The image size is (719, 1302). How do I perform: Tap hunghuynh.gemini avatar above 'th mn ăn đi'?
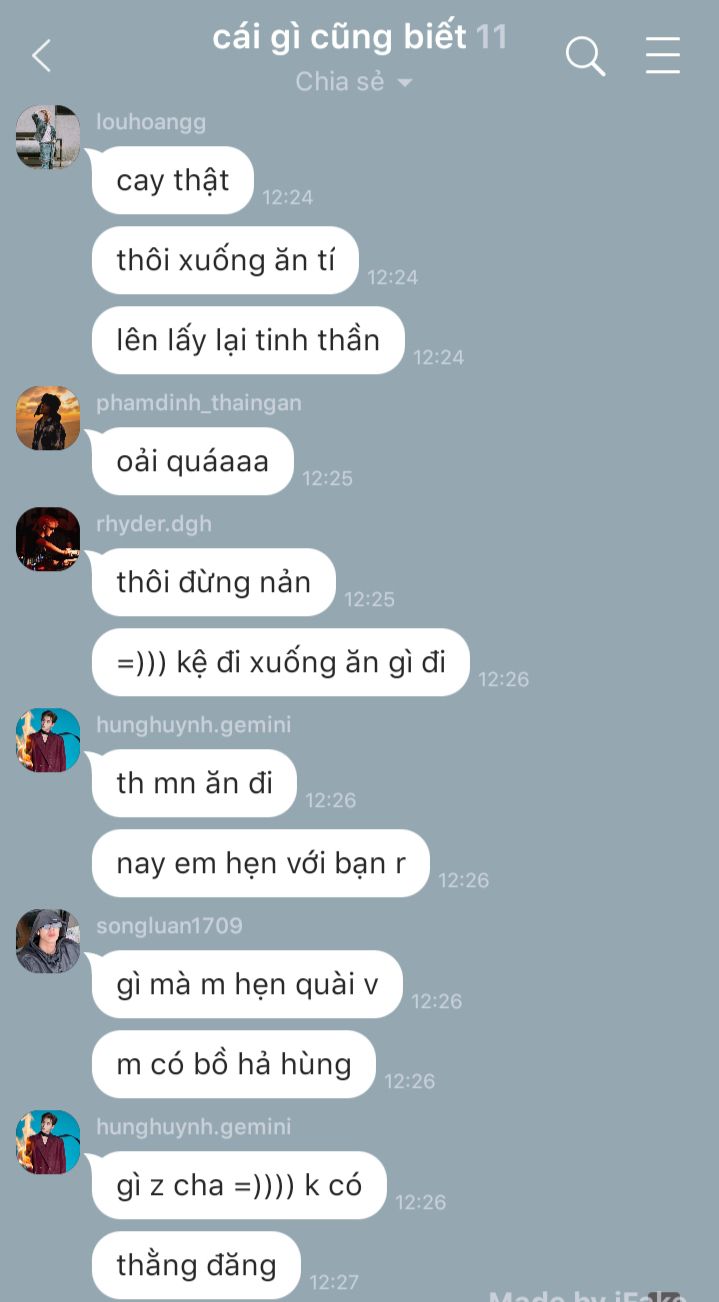click(x=48, y=740)
